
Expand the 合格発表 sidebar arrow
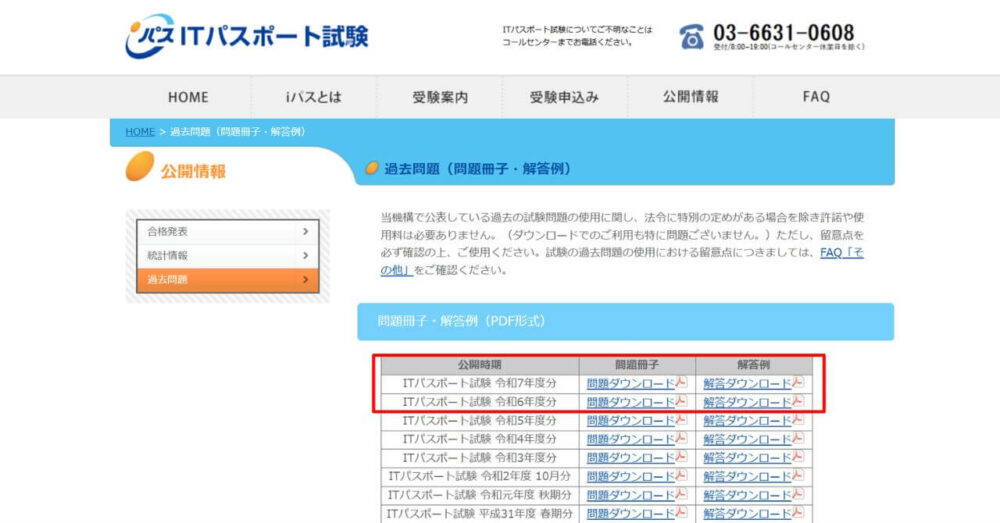pos(305,232)
